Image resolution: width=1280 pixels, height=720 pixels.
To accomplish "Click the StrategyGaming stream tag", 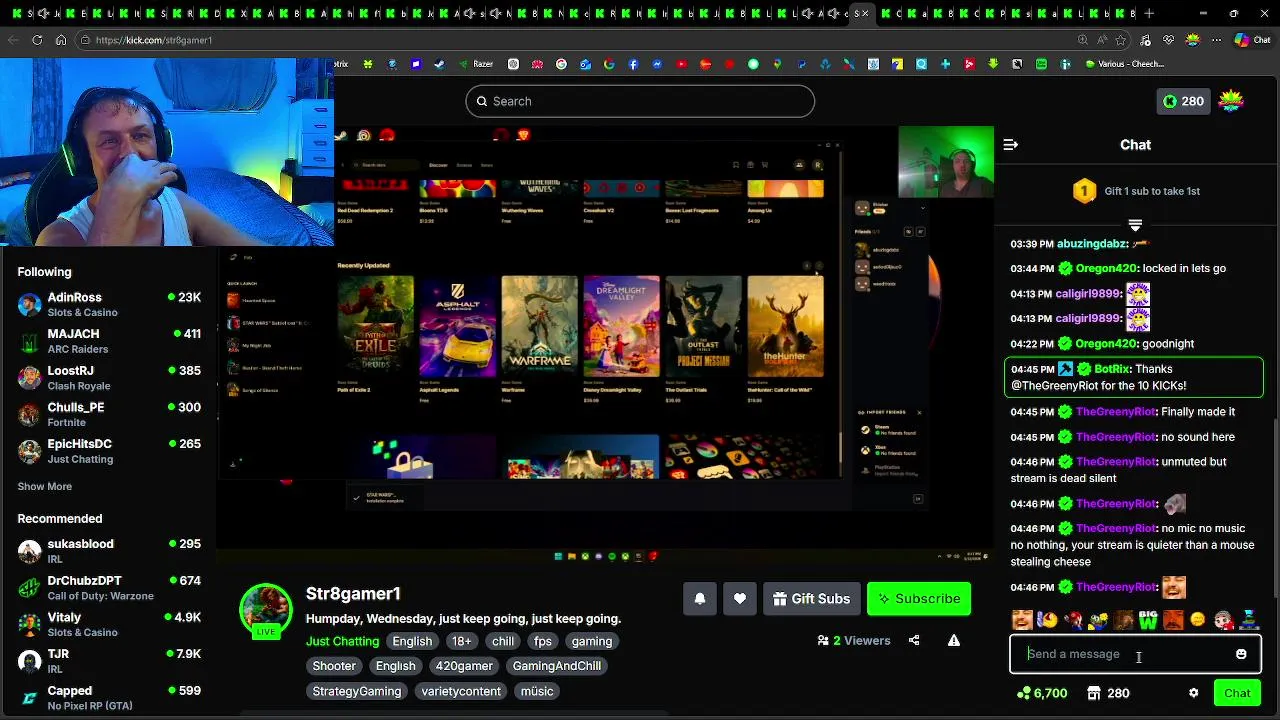I will 357,691.
